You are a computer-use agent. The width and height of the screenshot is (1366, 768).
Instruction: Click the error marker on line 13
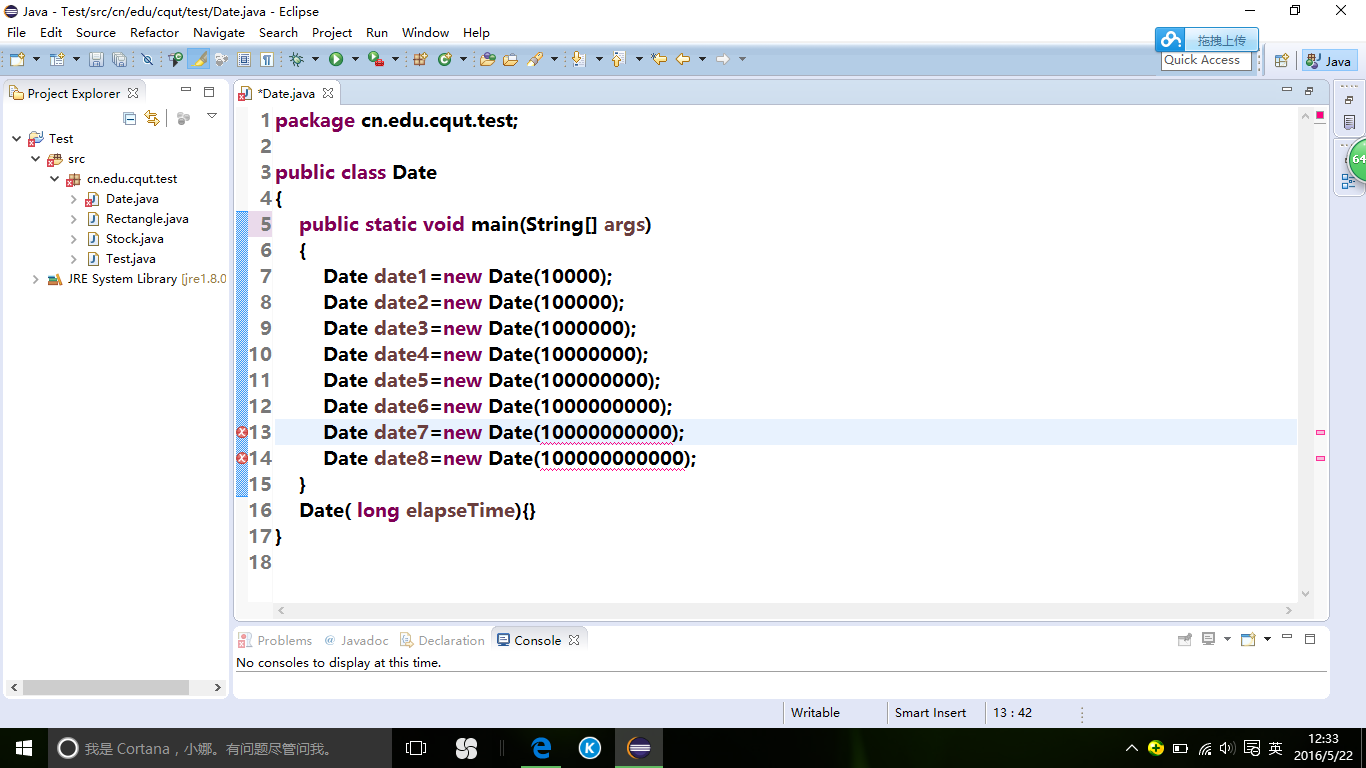tap(241, 432)
